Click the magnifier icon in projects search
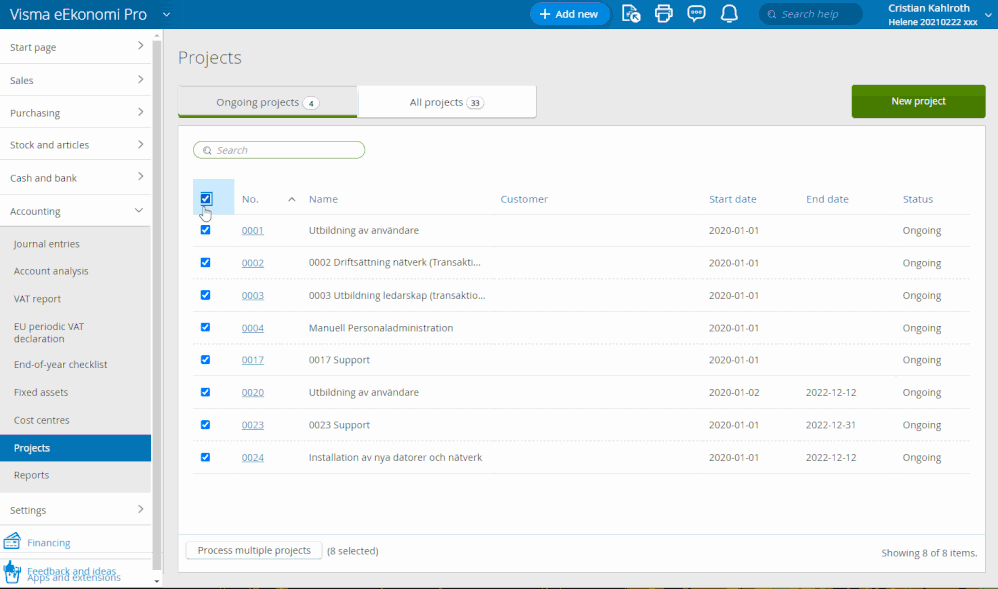 pos(207,150)
